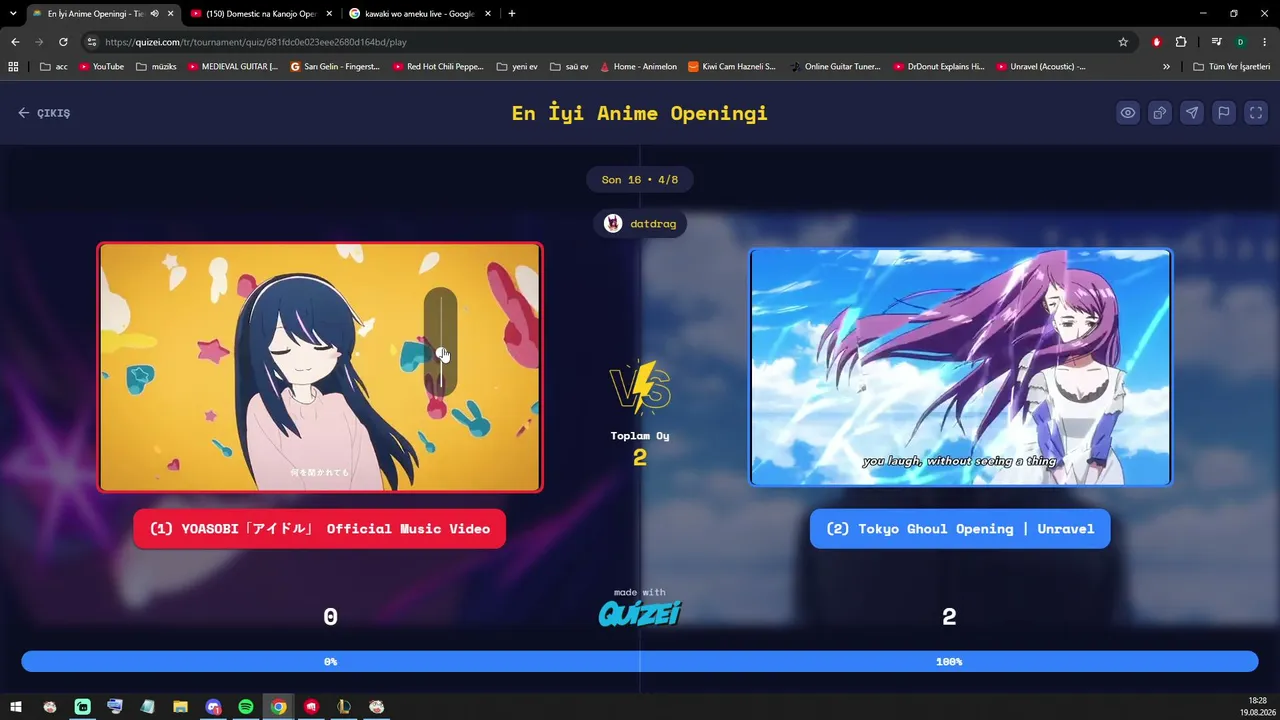Open the Extensions puzzle menu

click(x=1181, y=42)
